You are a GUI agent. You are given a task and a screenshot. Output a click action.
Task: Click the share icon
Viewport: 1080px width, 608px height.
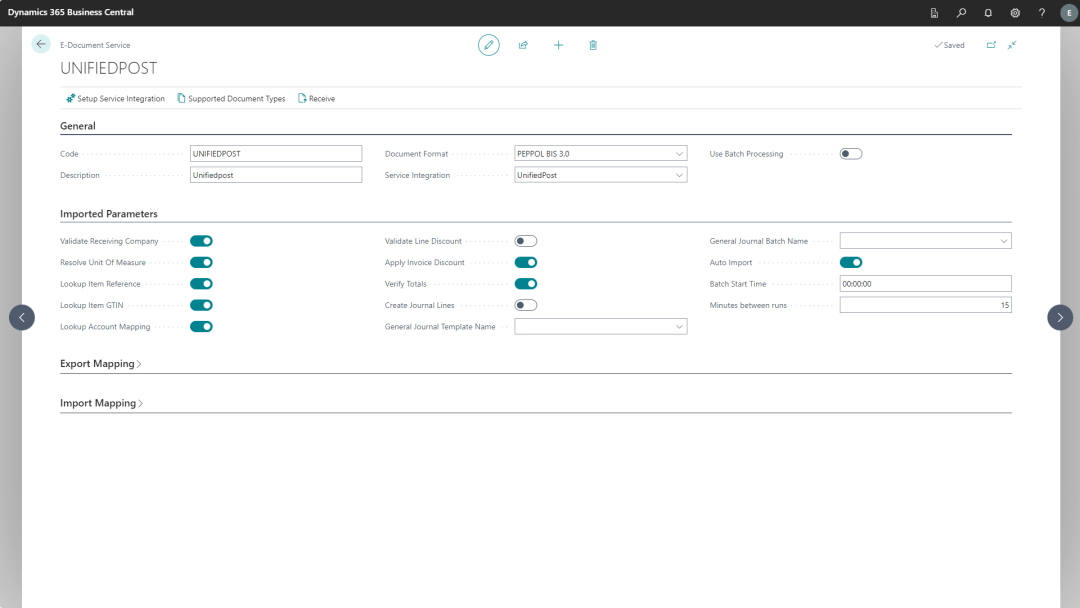point(523,45)
